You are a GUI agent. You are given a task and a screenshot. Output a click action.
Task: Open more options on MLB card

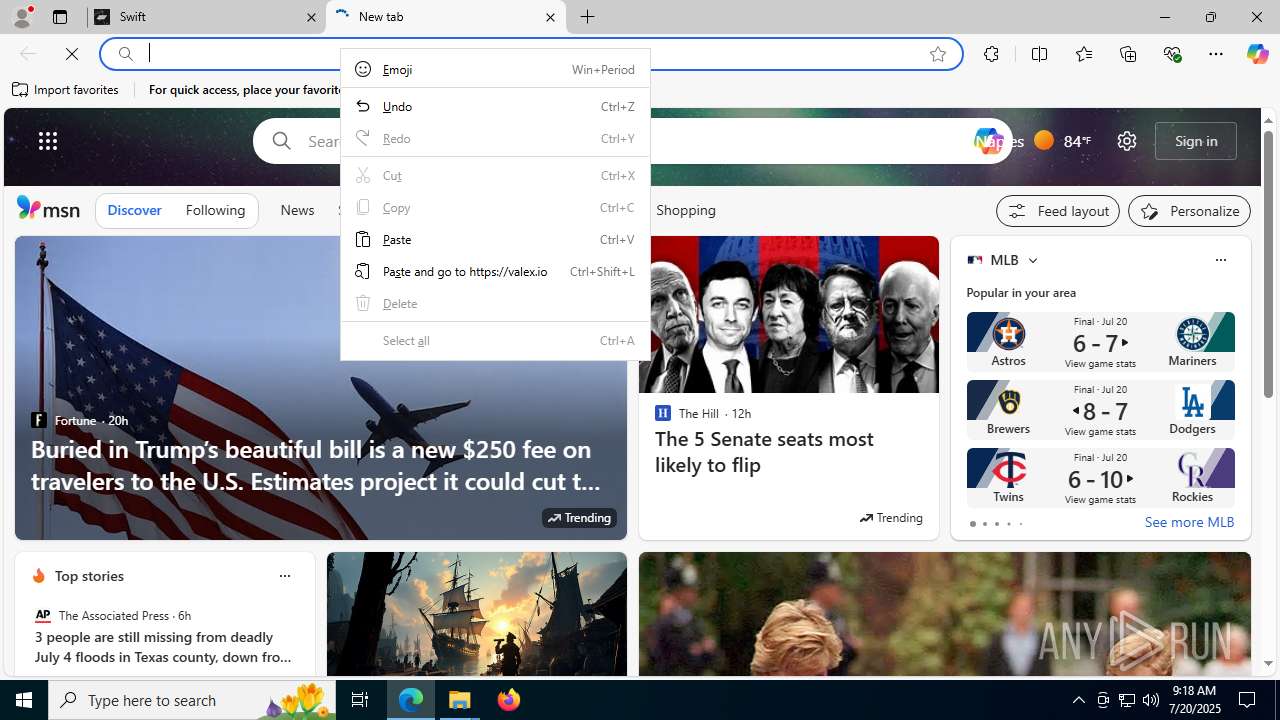pos(1220,260)
